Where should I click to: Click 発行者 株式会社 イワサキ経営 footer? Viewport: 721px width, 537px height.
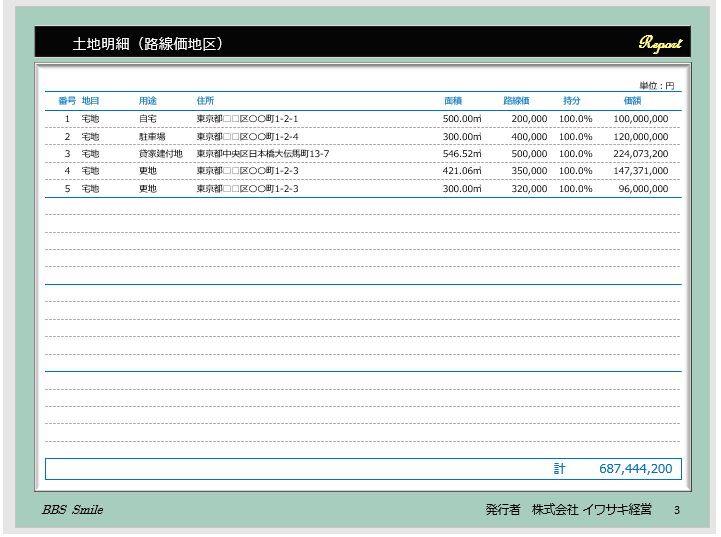pos(568,509)
